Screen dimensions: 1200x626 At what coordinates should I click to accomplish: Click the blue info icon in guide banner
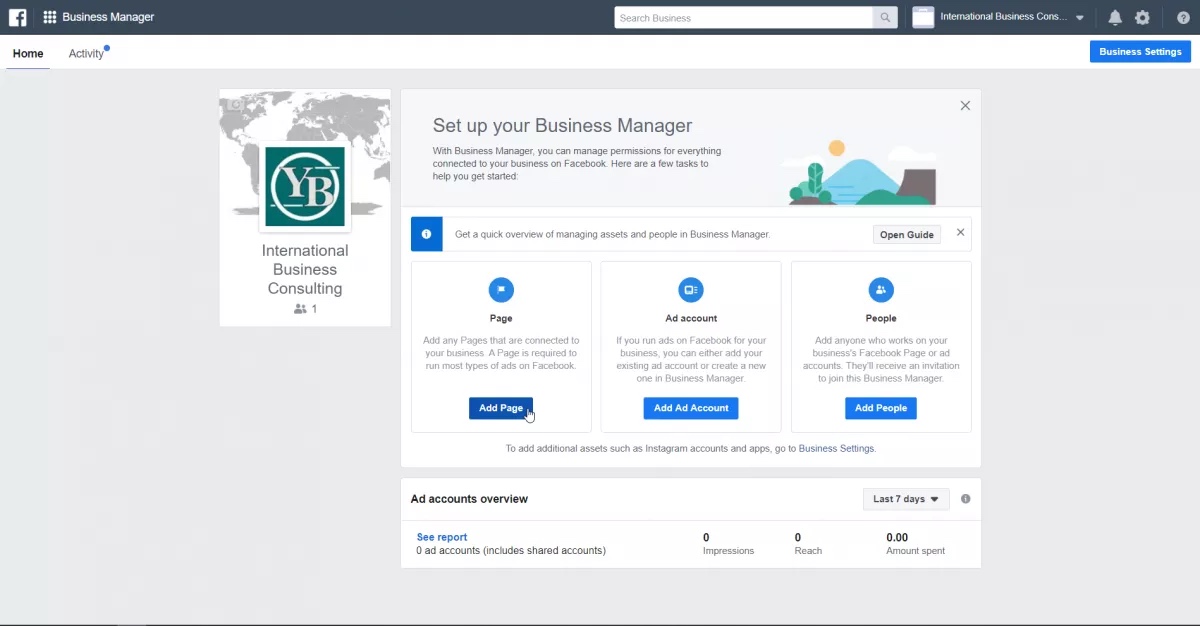pyautogui.click(x=426, y=234)
